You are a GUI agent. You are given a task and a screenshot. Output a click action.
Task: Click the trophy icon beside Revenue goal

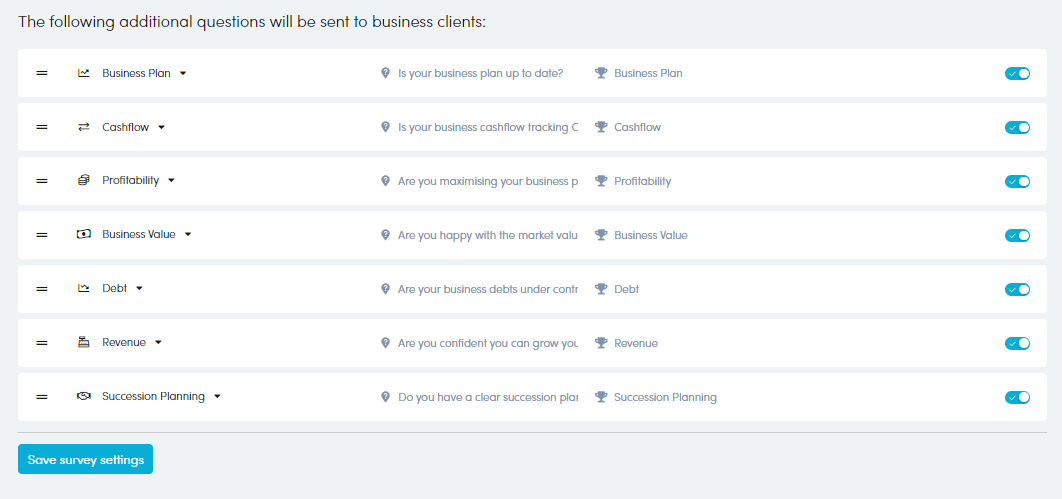(601, 343)
